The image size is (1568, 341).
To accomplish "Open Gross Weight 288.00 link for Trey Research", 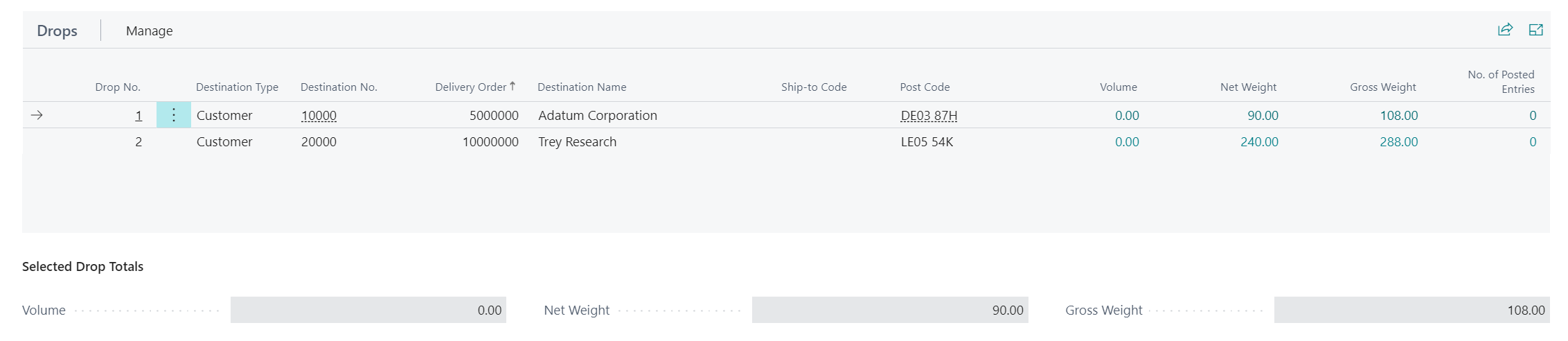I will pyautogui.click(x=1398, y=142).
